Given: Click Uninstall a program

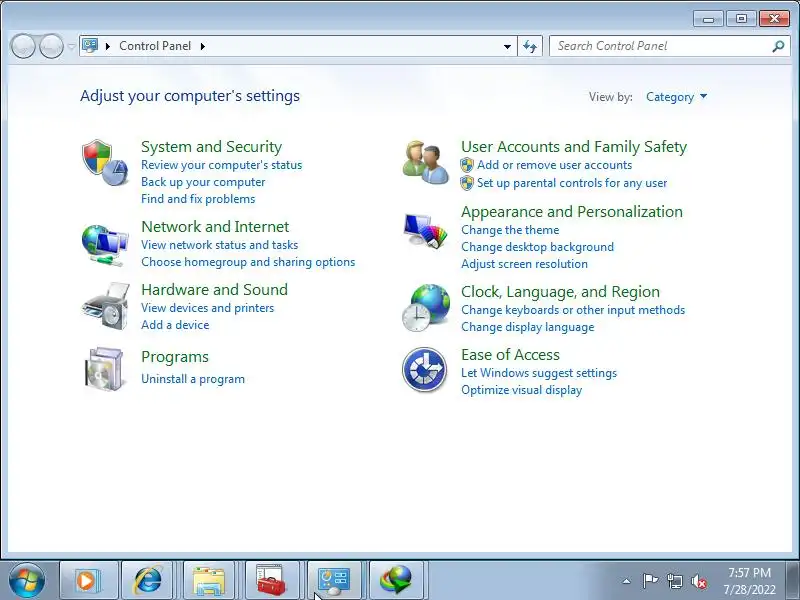Looking at the screenshot, I should click(x=193, y=379).
